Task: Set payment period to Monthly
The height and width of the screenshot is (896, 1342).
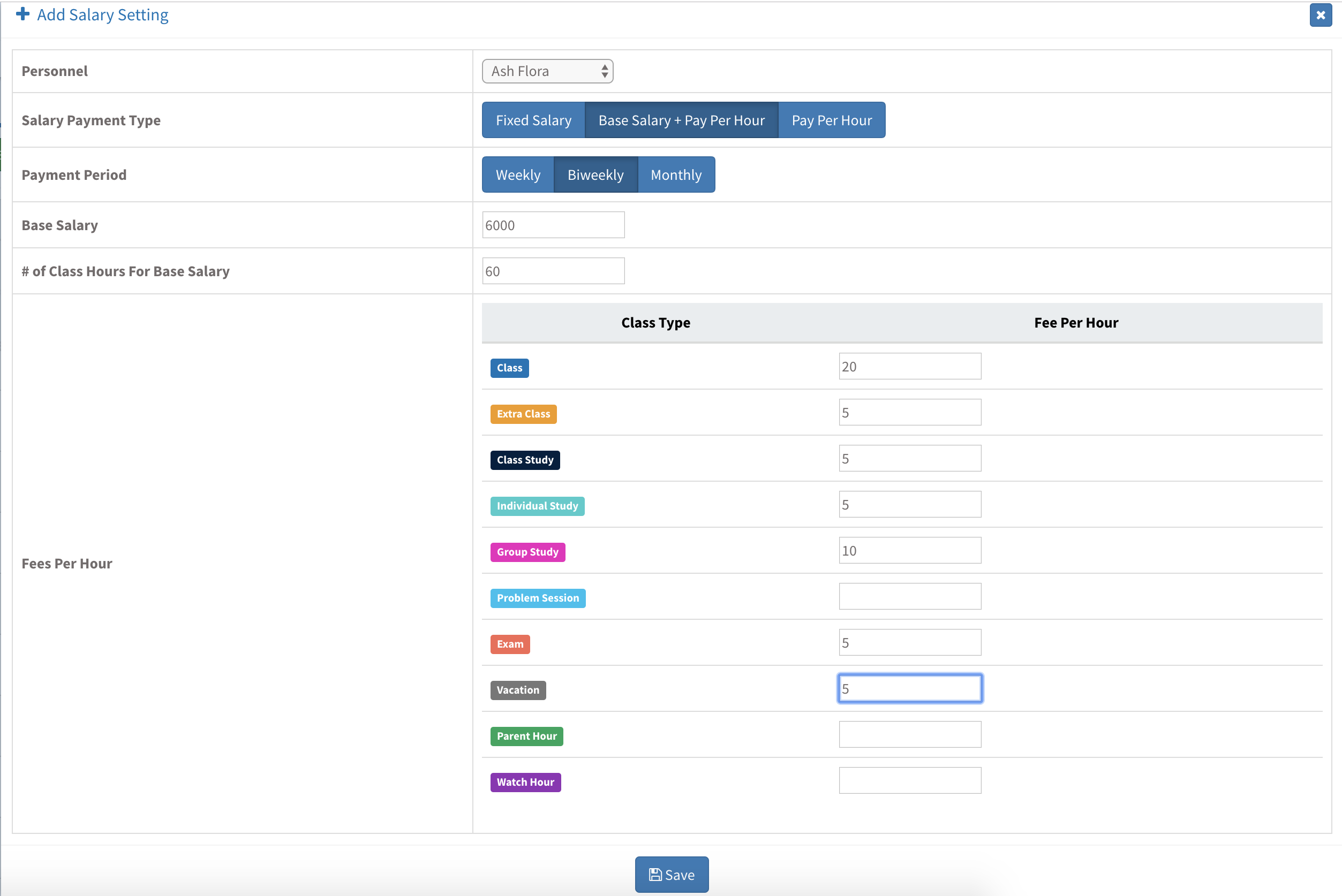Action: pos(676,175)
